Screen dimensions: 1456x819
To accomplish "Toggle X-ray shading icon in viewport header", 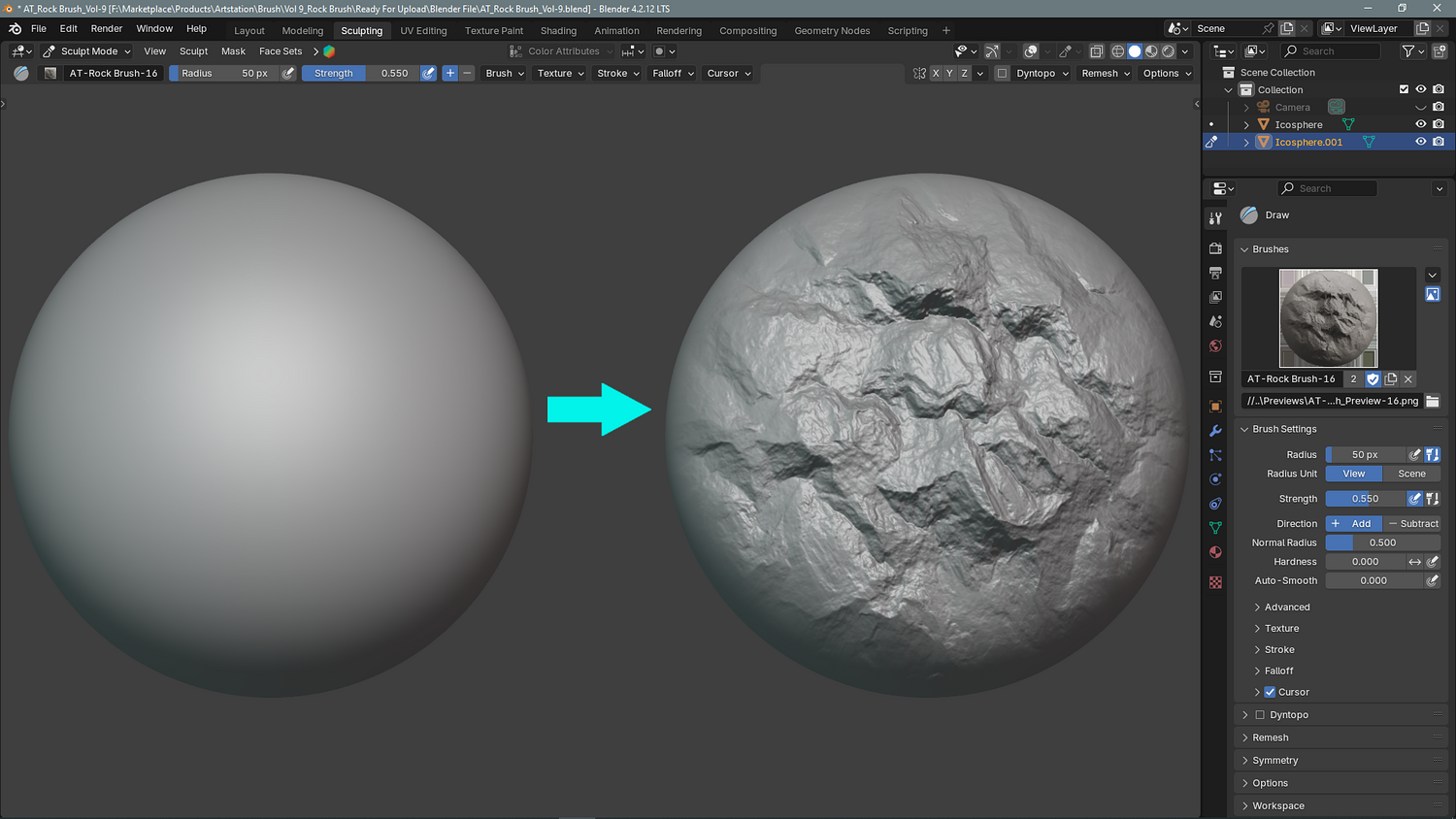I will 1096,51.
